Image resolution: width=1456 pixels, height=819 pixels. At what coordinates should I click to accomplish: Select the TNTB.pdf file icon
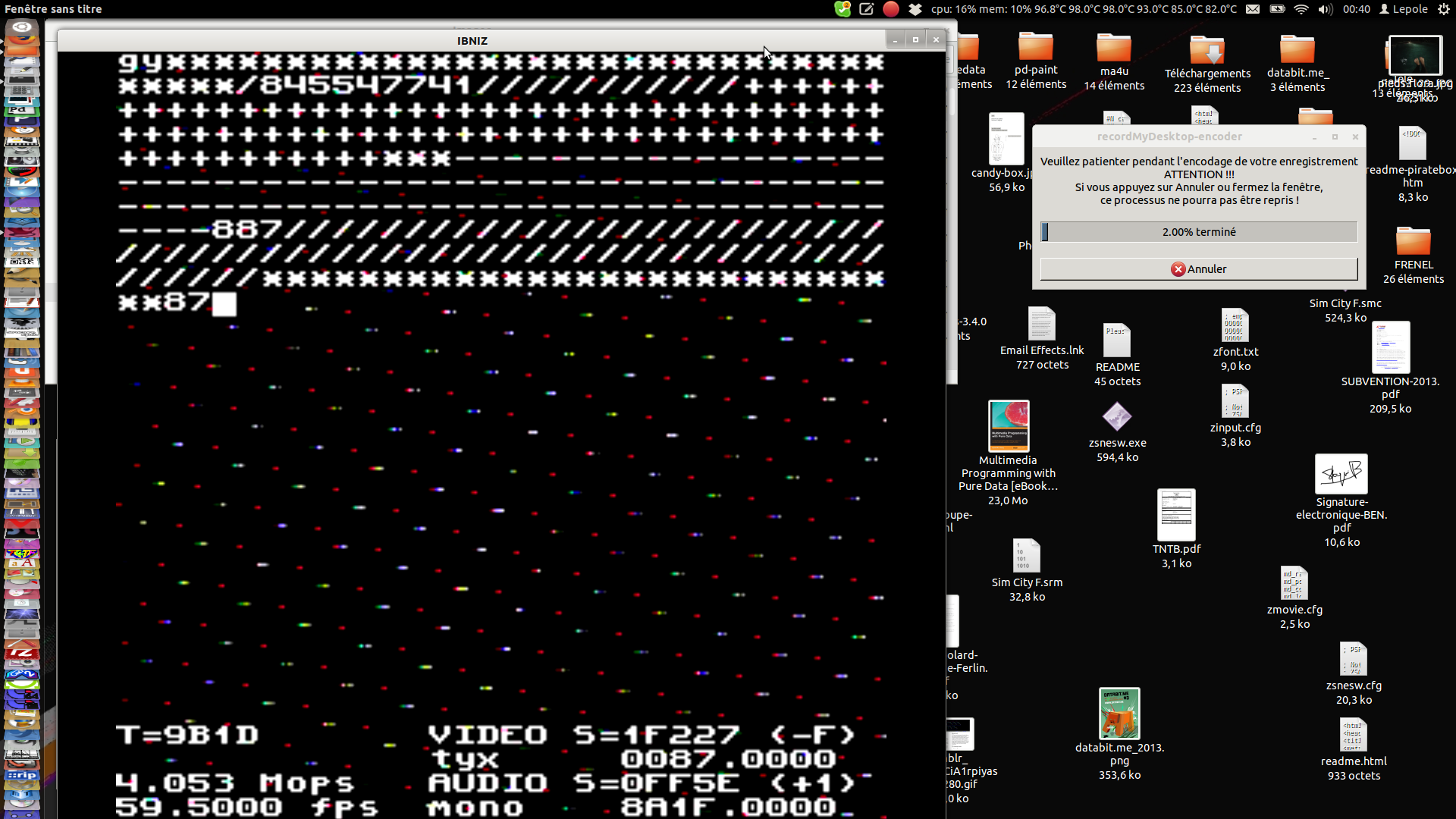(x=1176, y=516)
